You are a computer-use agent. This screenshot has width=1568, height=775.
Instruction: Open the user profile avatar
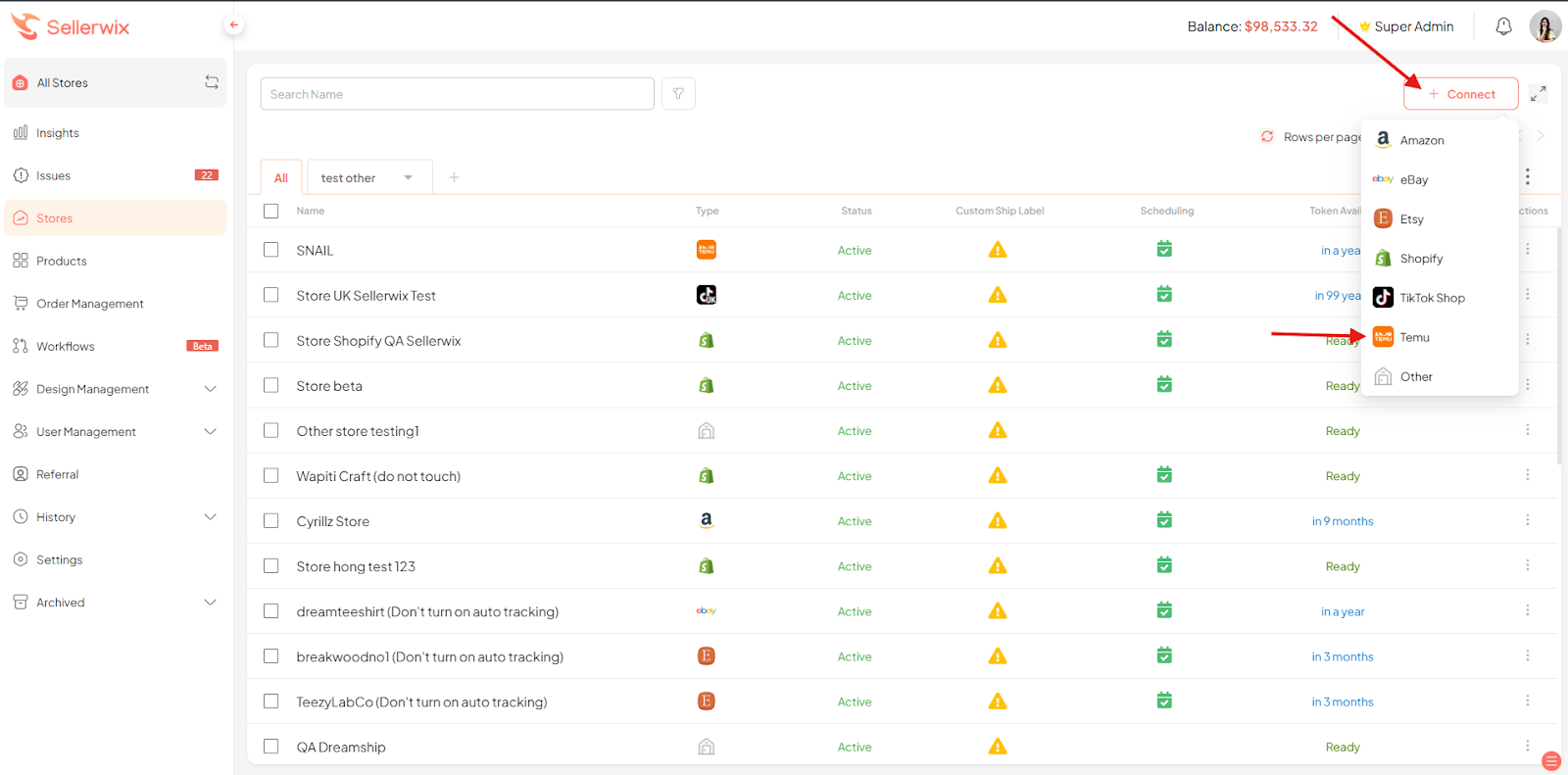click(1544, 26)
